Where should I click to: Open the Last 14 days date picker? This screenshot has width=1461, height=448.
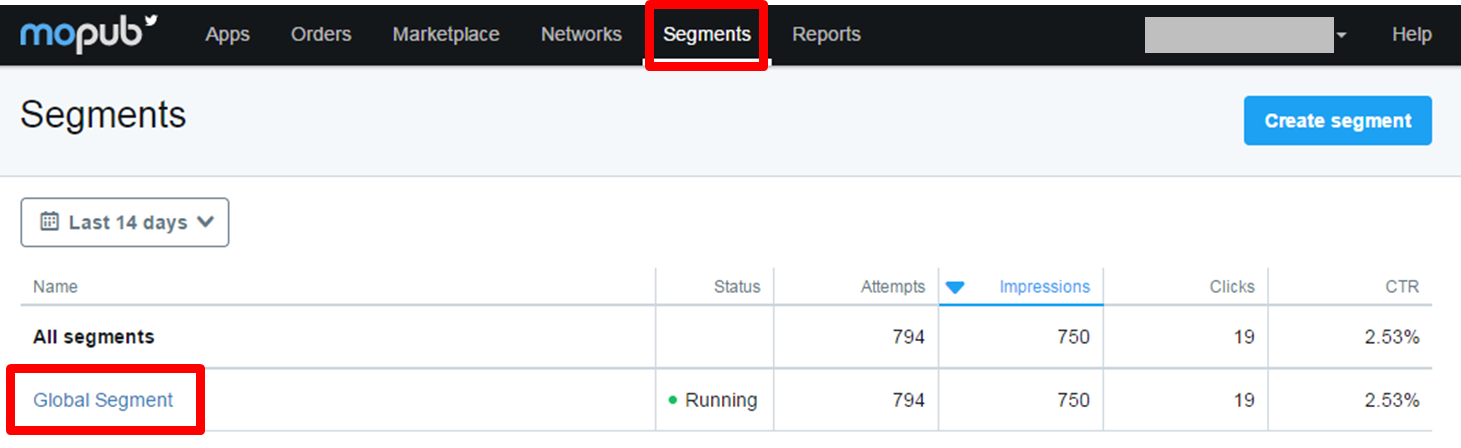pyautogui.click(x=125, y=222)
